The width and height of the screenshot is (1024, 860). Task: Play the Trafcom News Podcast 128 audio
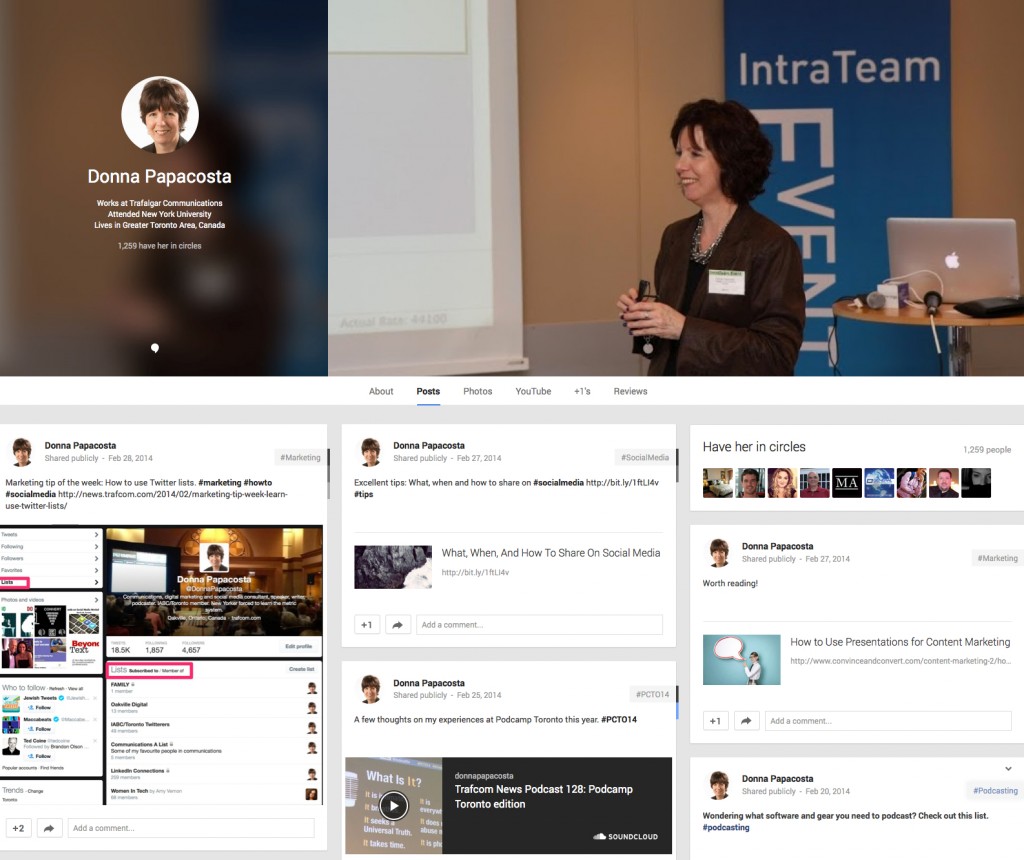pos(394,806)
